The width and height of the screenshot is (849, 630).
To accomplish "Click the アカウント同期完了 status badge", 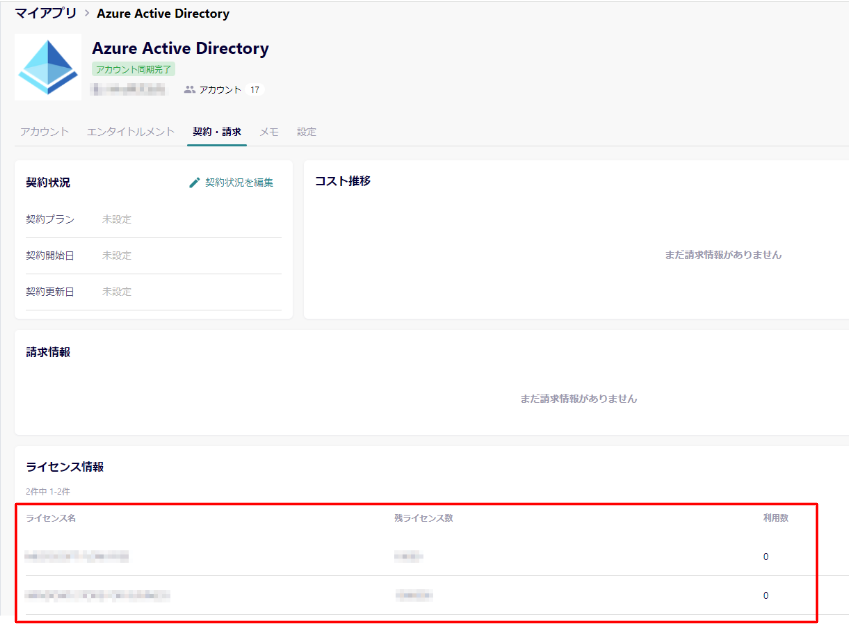I will click(x=133, y=69).
